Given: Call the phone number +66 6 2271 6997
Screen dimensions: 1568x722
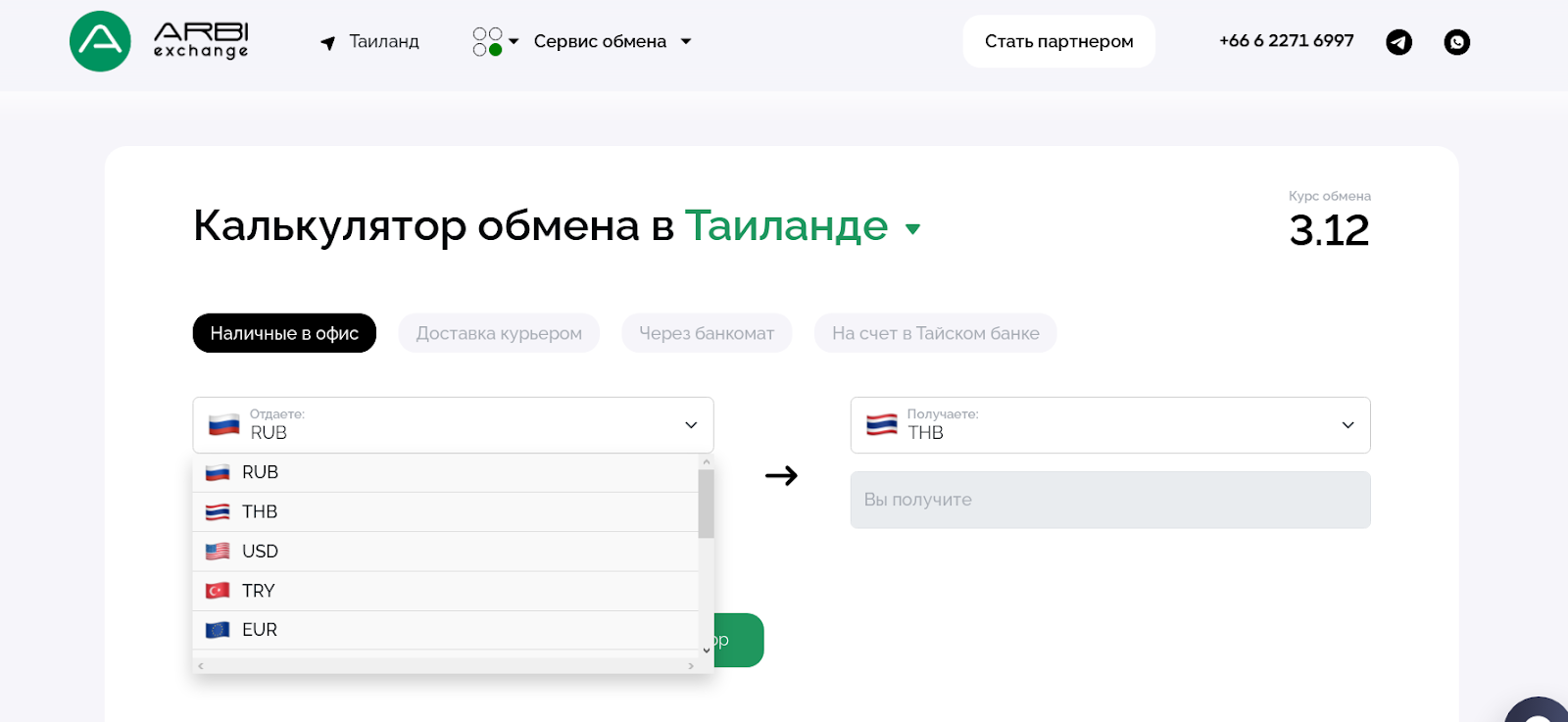Looking at the screenshot, I should pyautogui.click(x=1287, y=41).
